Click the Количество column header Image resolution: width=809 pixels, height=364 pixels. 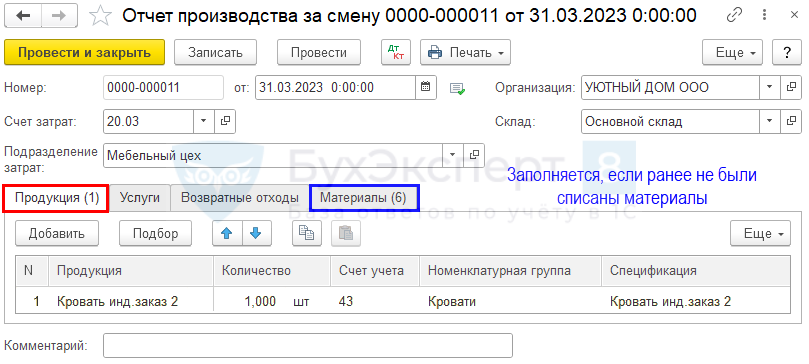click(272, 271)
